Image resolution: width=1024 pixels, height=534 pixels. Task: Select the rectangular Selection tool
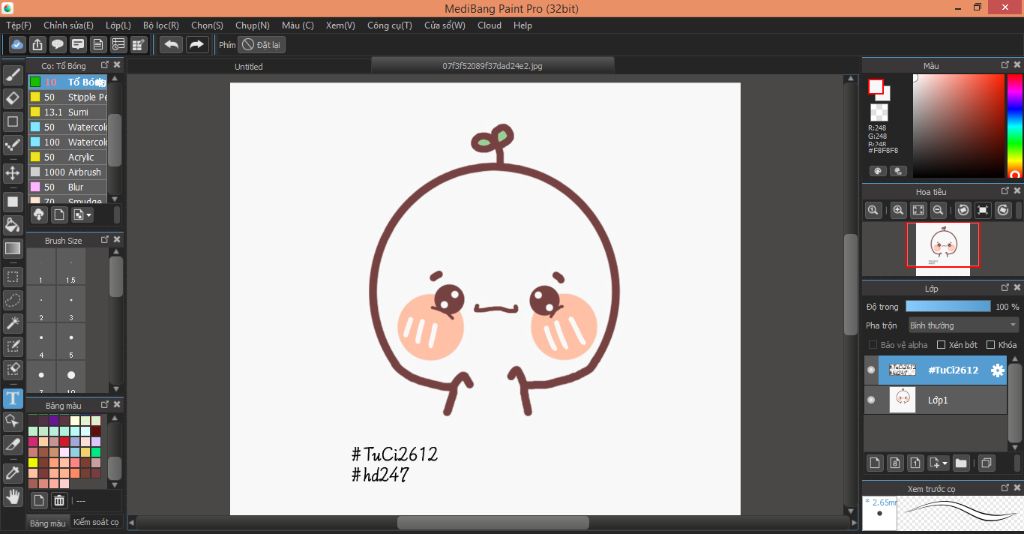(12, 277)
